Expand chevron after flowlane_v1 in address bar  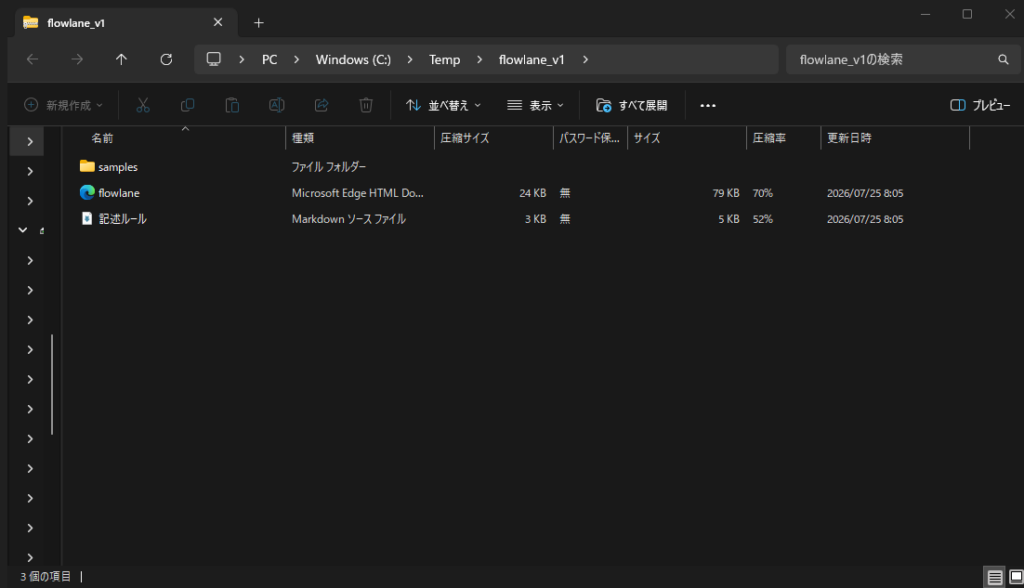pyautogui.click(x=585, y=59)
